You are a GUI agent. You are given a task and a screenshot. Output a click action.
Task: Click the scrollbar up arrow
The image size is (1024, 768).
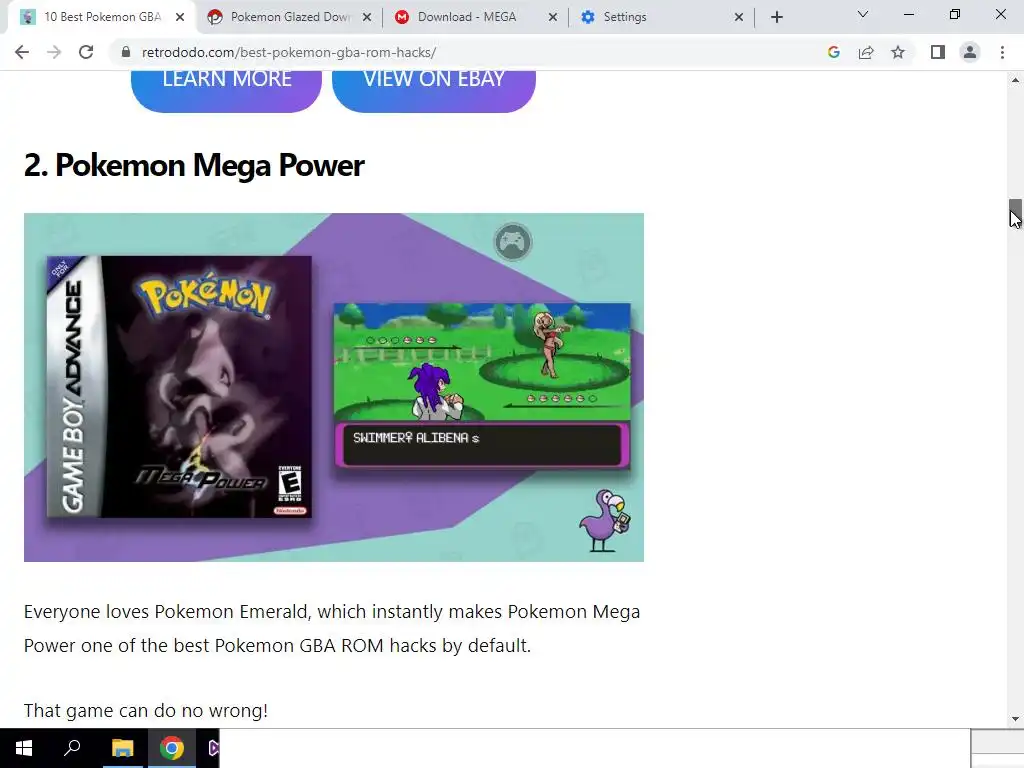click(x=1015, y=80)
